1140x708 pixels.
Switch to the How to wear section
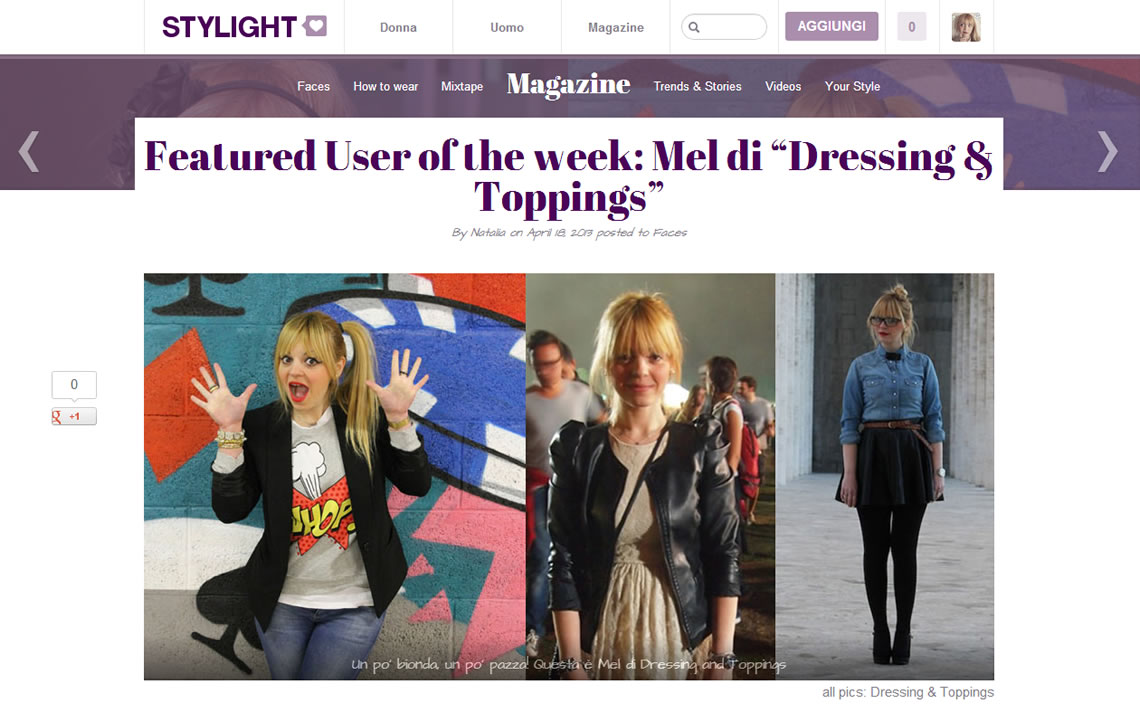pyautogui.click(x=385, y=87)
